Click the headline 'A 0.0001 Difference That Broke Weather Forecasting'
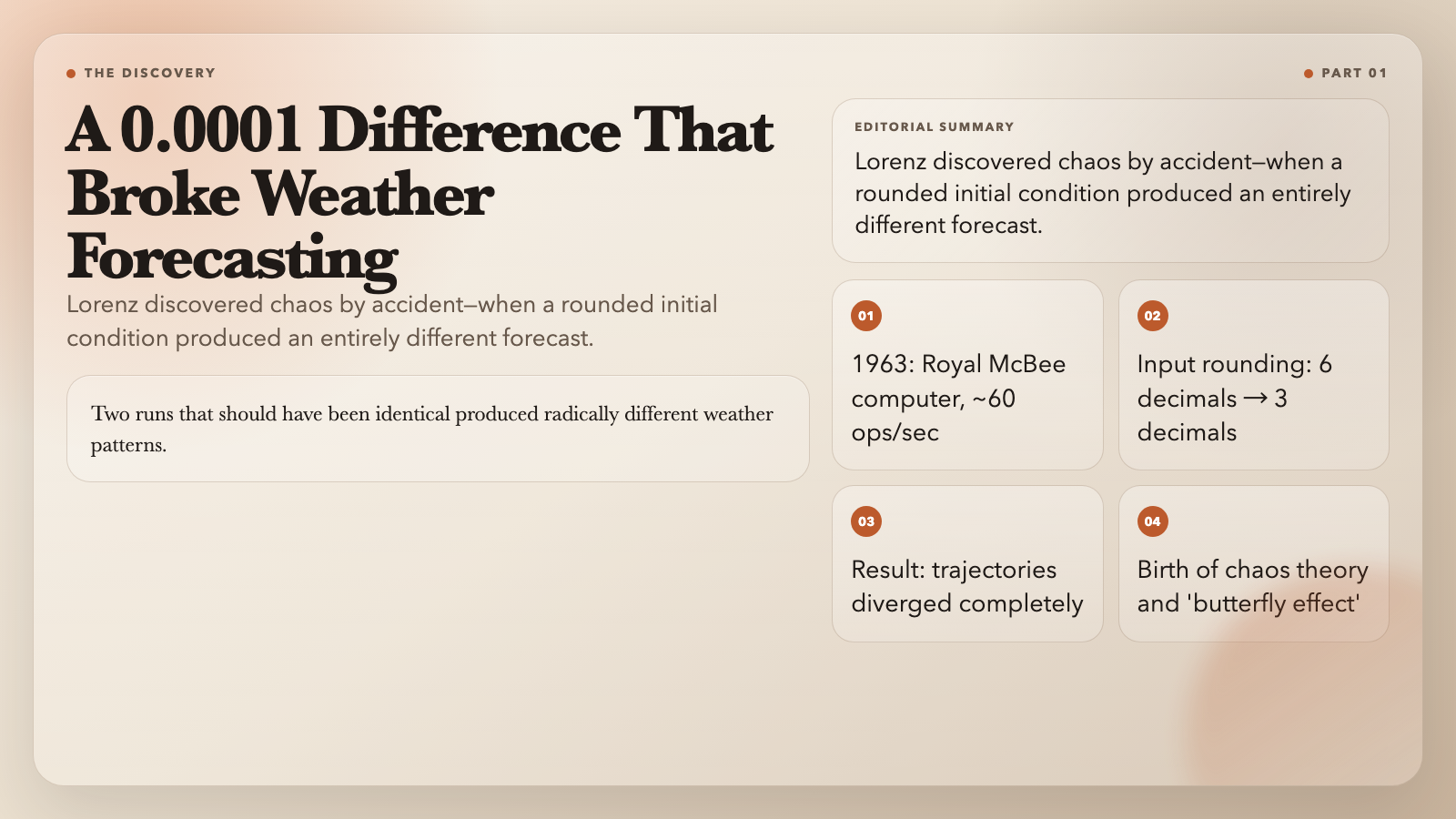The image size is (1456, 819). [420, 193]
